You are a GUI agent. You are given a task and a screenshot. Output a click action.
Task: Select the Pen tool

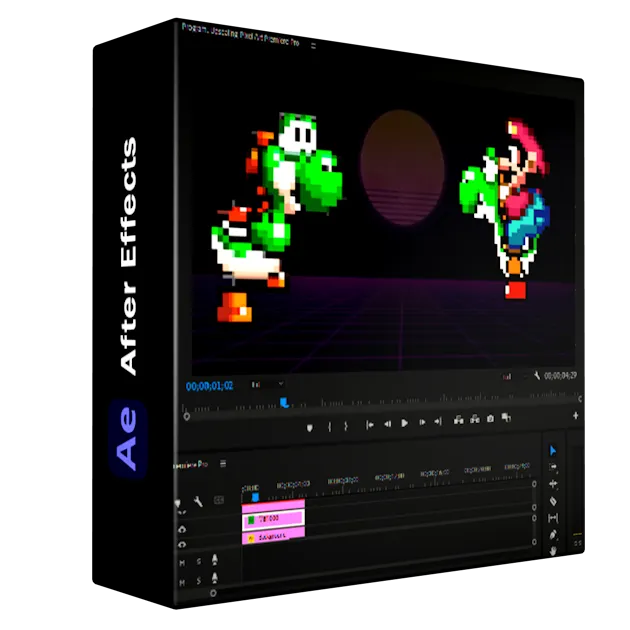553,535
